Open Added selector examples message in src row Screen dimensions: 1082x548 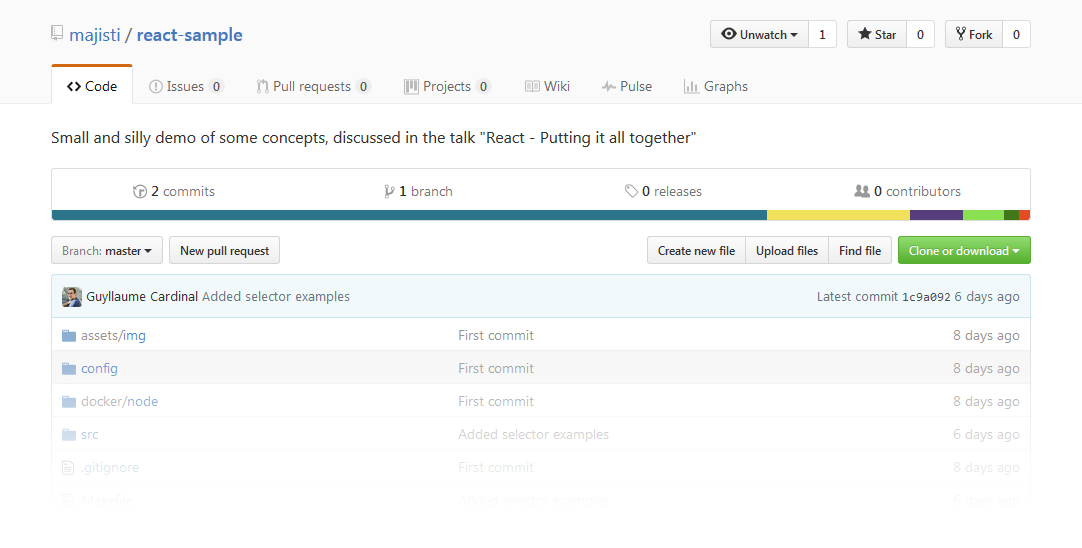pyautogui.click(x=533, y=435)
